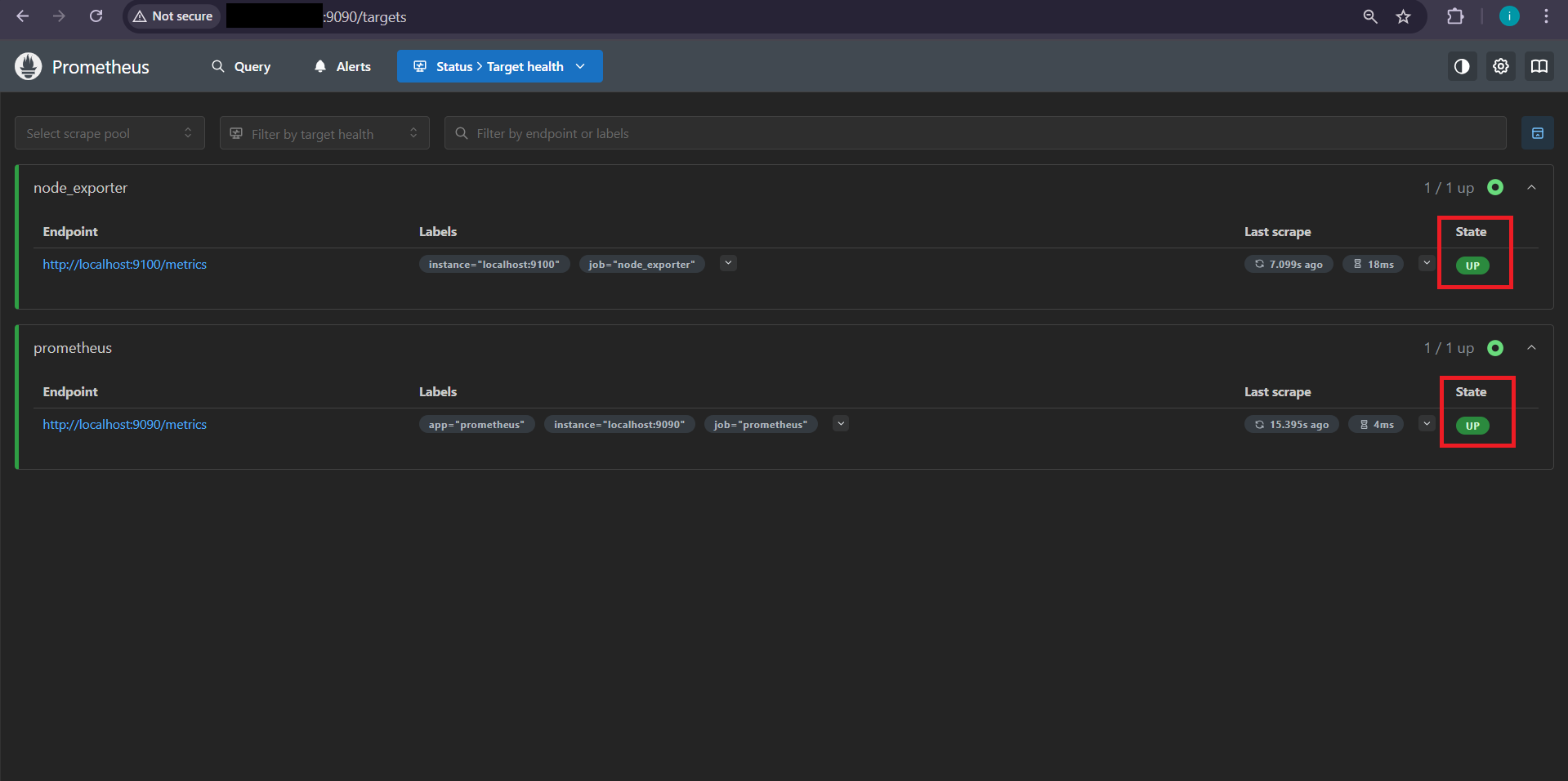
Task: Click the UP state badge for node_exporter
Action: (1472, 266)
